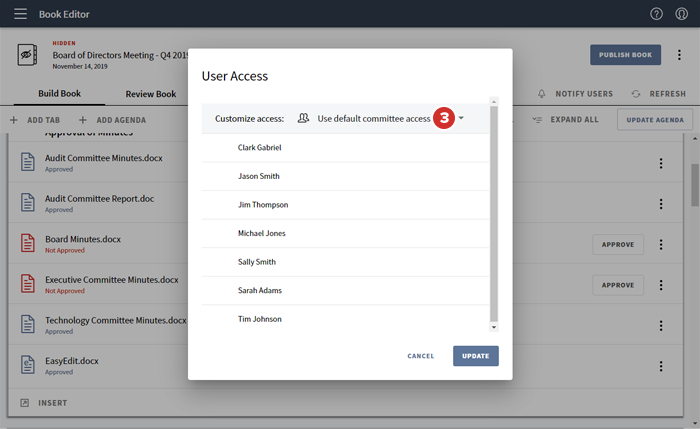The image size is (700, 429).
Task: Click the hidden book eye icon
Action: pos(28,56)
